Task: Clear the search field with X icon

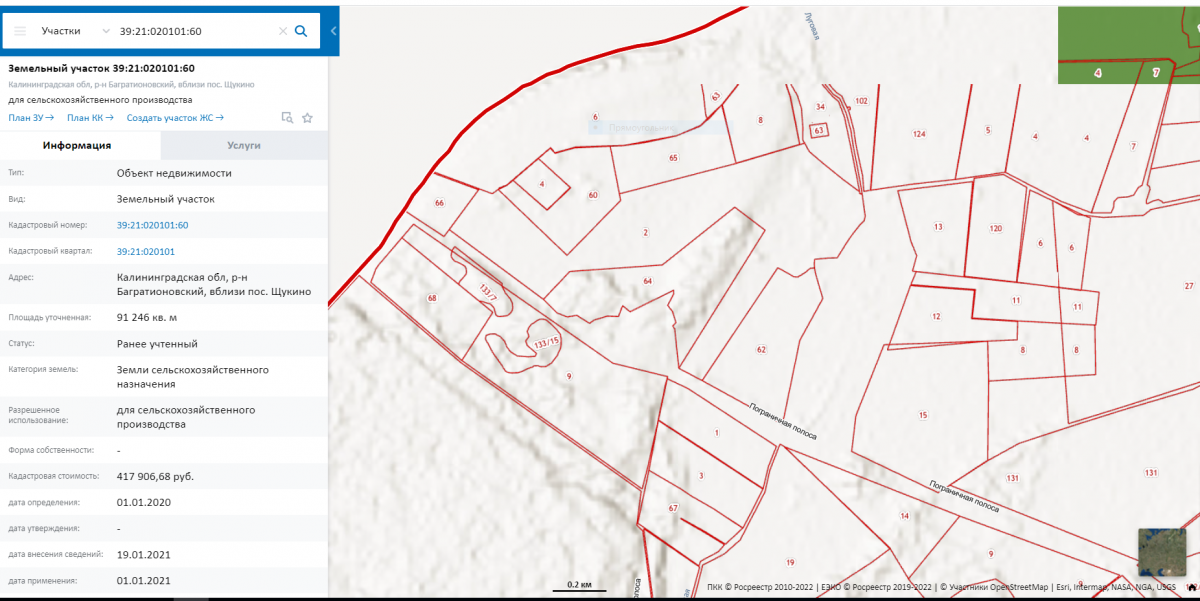Action: 282,31
